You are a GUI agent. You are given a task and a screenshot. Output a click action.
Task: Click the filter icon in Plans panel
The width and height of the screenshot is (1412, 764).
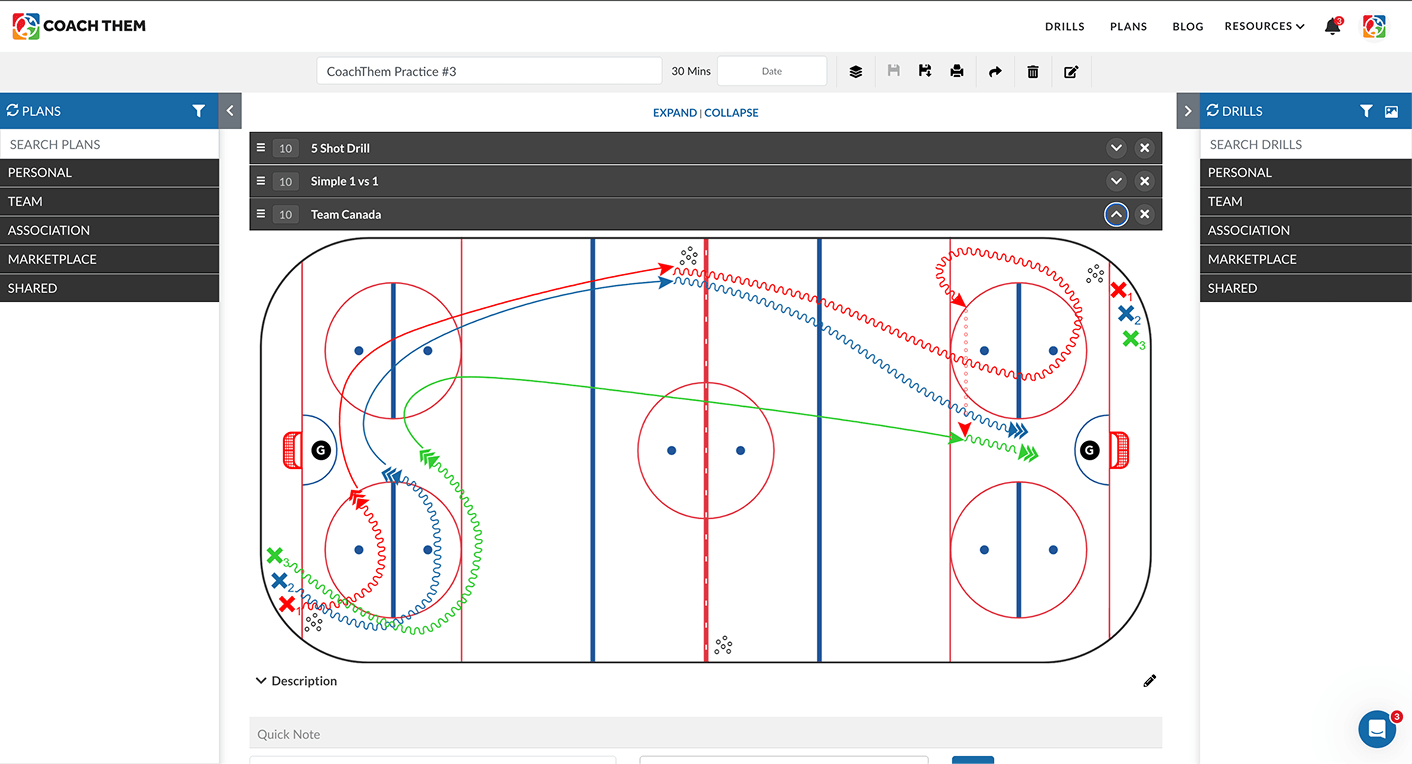click(x=198, y=111)
